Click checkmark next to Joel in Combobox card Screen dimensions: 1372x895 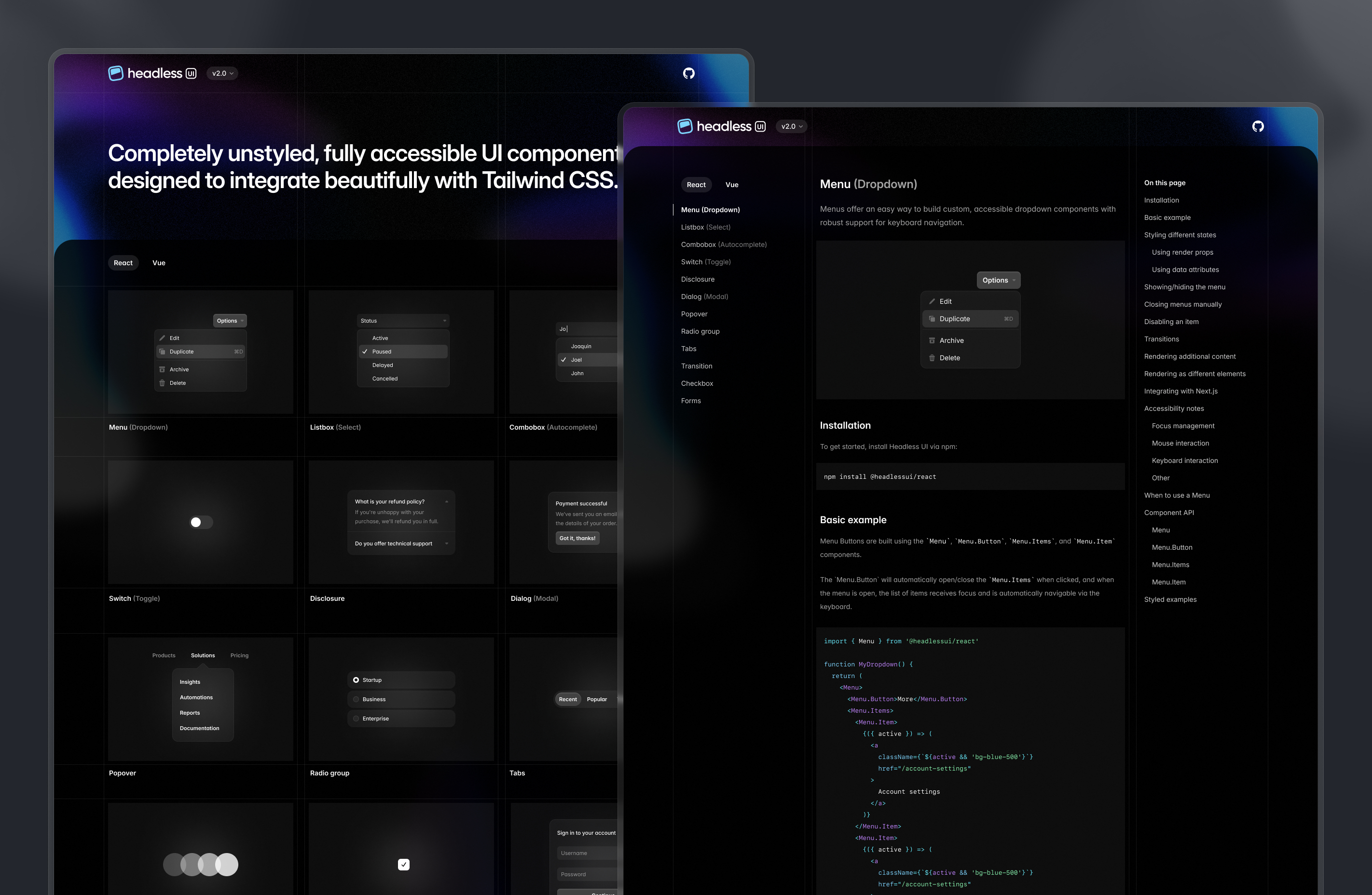563,360
